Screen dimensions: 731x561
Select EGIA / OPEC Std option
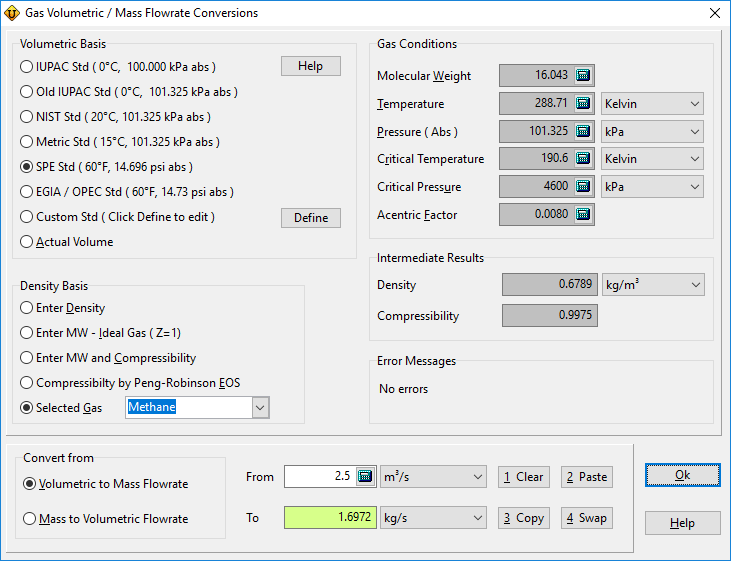(127, 192)
